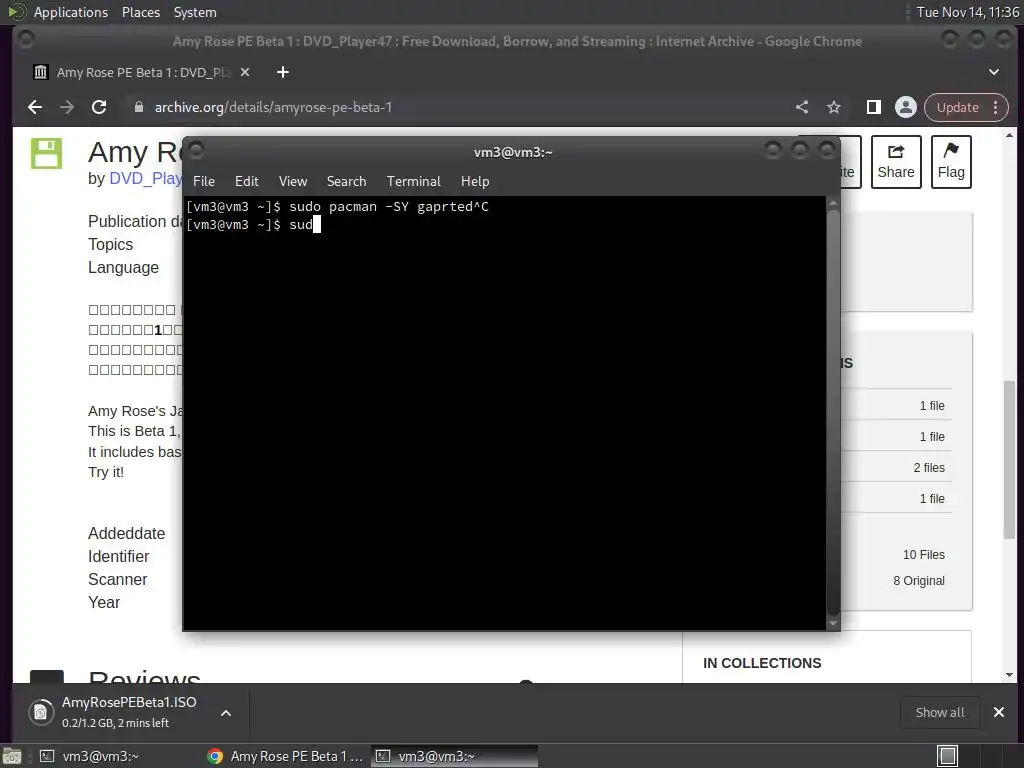Open a new Chrome tab
Viewport: 1024px width, 768px height.
(x=283, y=72)
